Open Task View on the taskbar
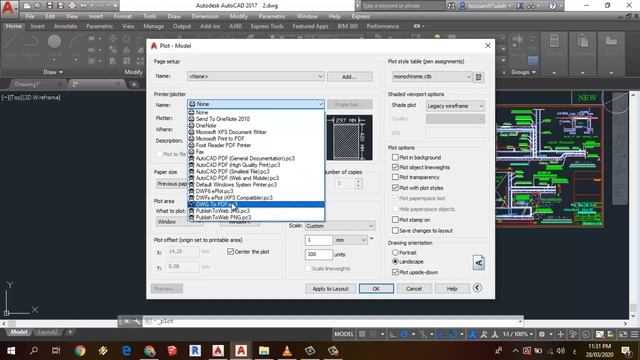 coord(56,351)
